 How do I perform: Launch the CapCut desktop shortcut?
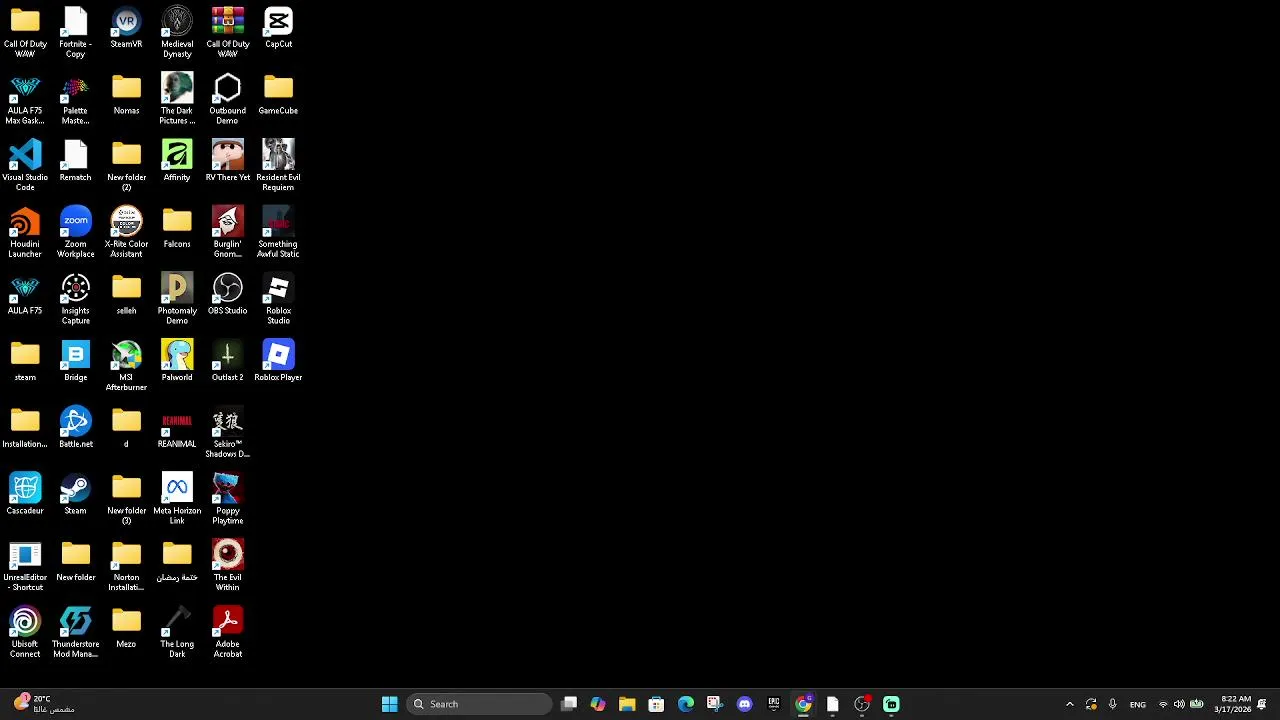[x=278, y=29]
